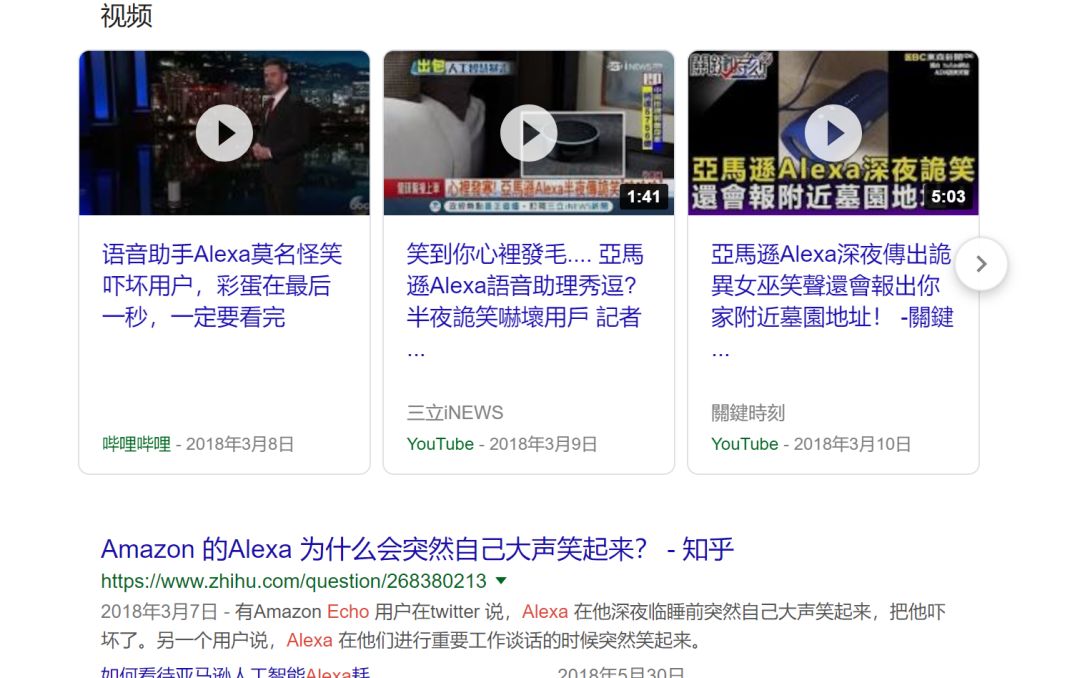The image size is (1080, 678).
Task: Open title 亞馬遜Alexa深夜傳出詭異女巫笑聲
Action: point(832,301)
